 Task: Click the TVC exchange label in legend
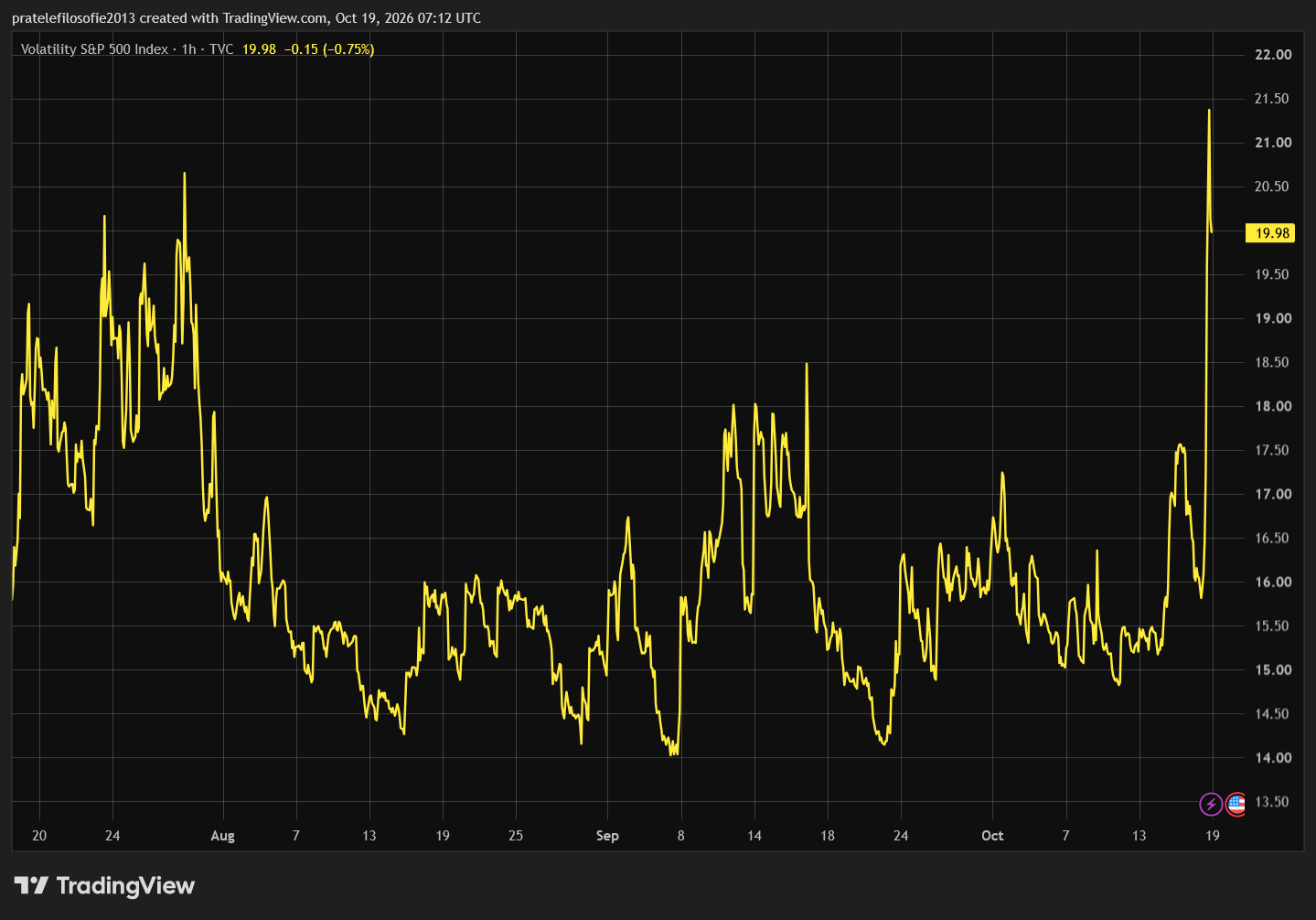coord(221,49)
